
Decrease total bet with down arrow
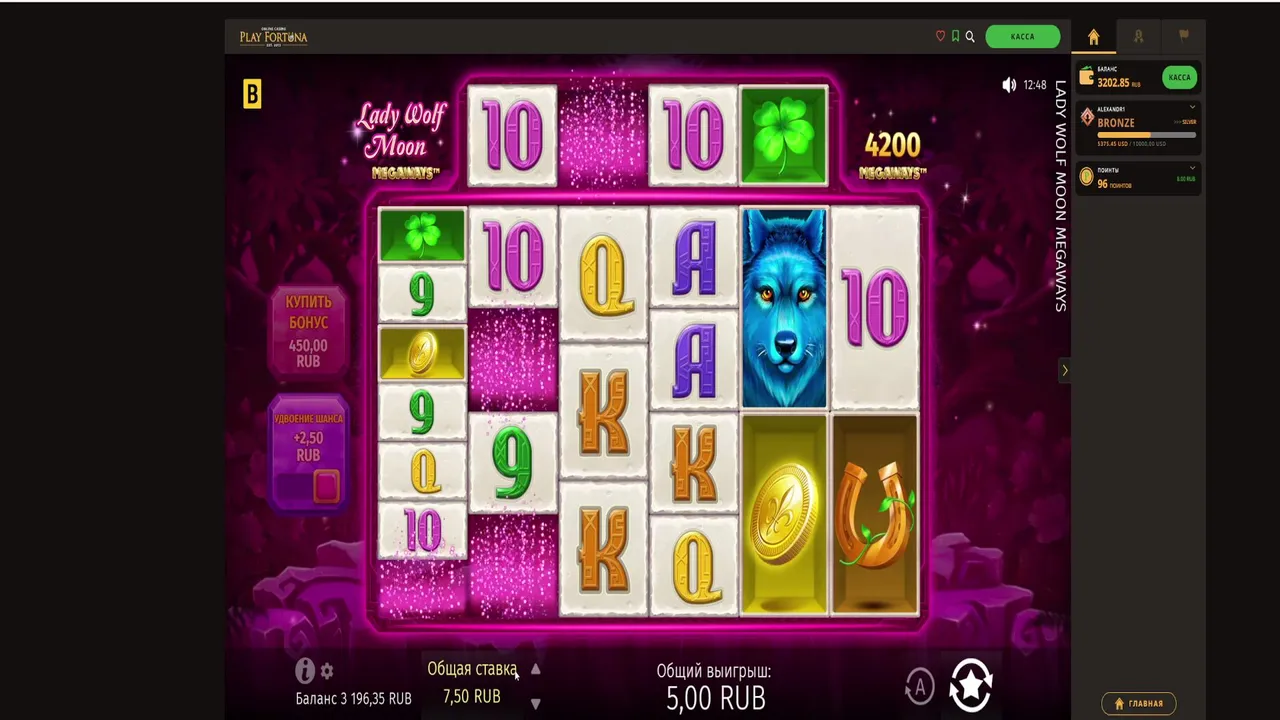point(535,704)
